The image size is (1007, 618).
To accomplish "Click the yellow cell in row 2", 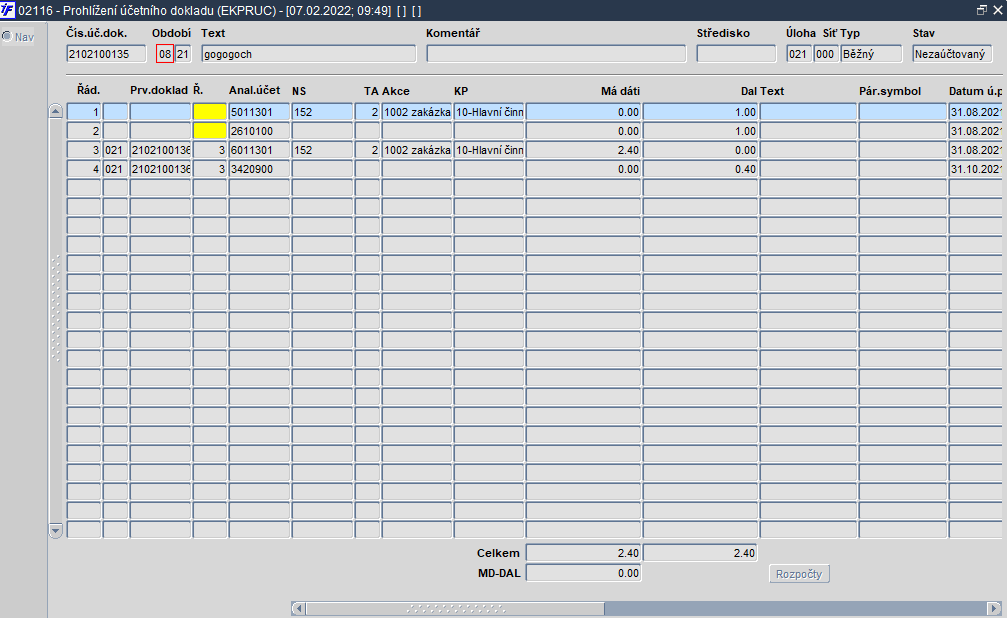I will [x=210, y=131].
